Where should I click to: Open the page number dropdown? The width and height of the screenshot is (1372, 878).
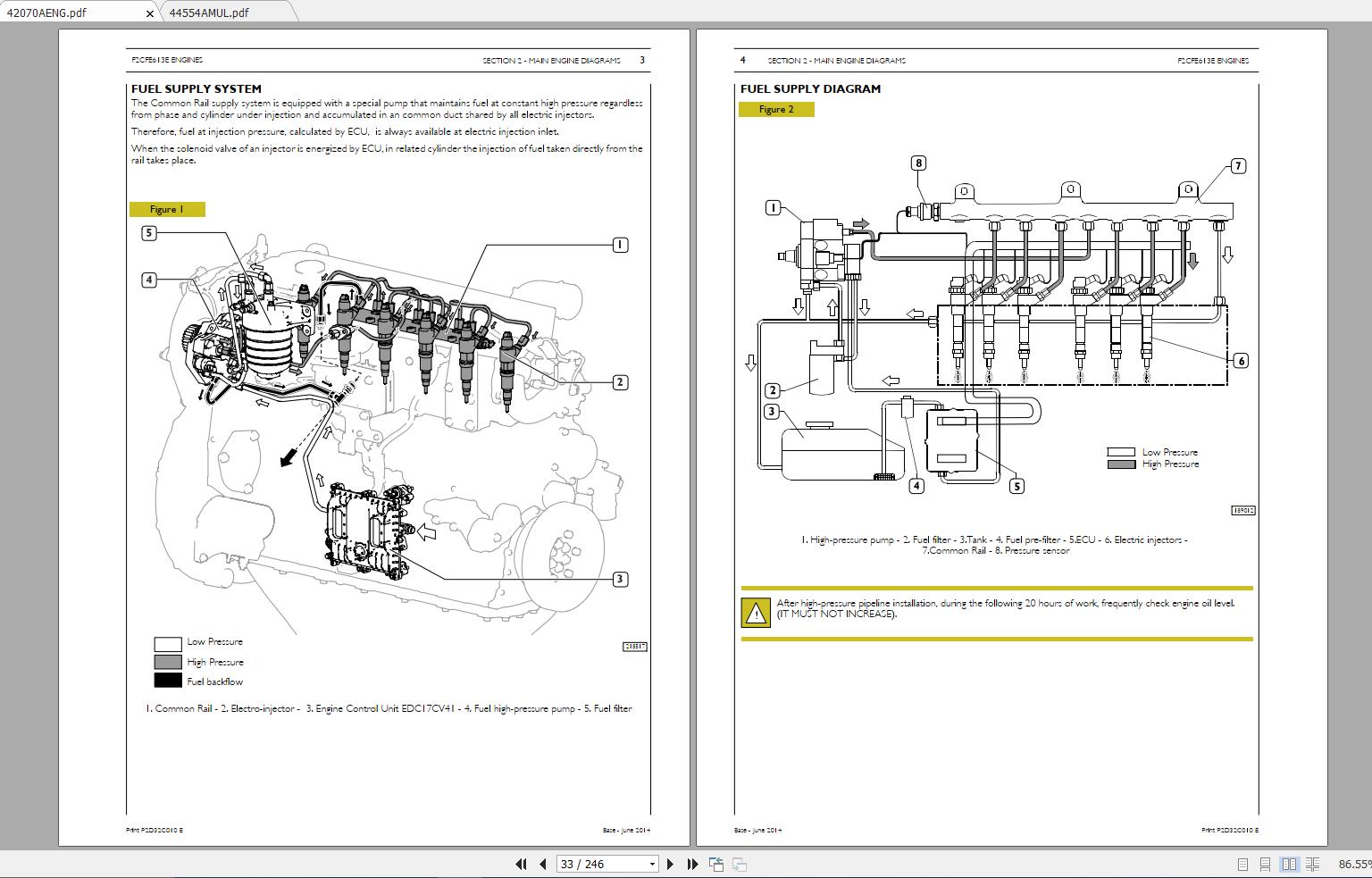(652, 864)
